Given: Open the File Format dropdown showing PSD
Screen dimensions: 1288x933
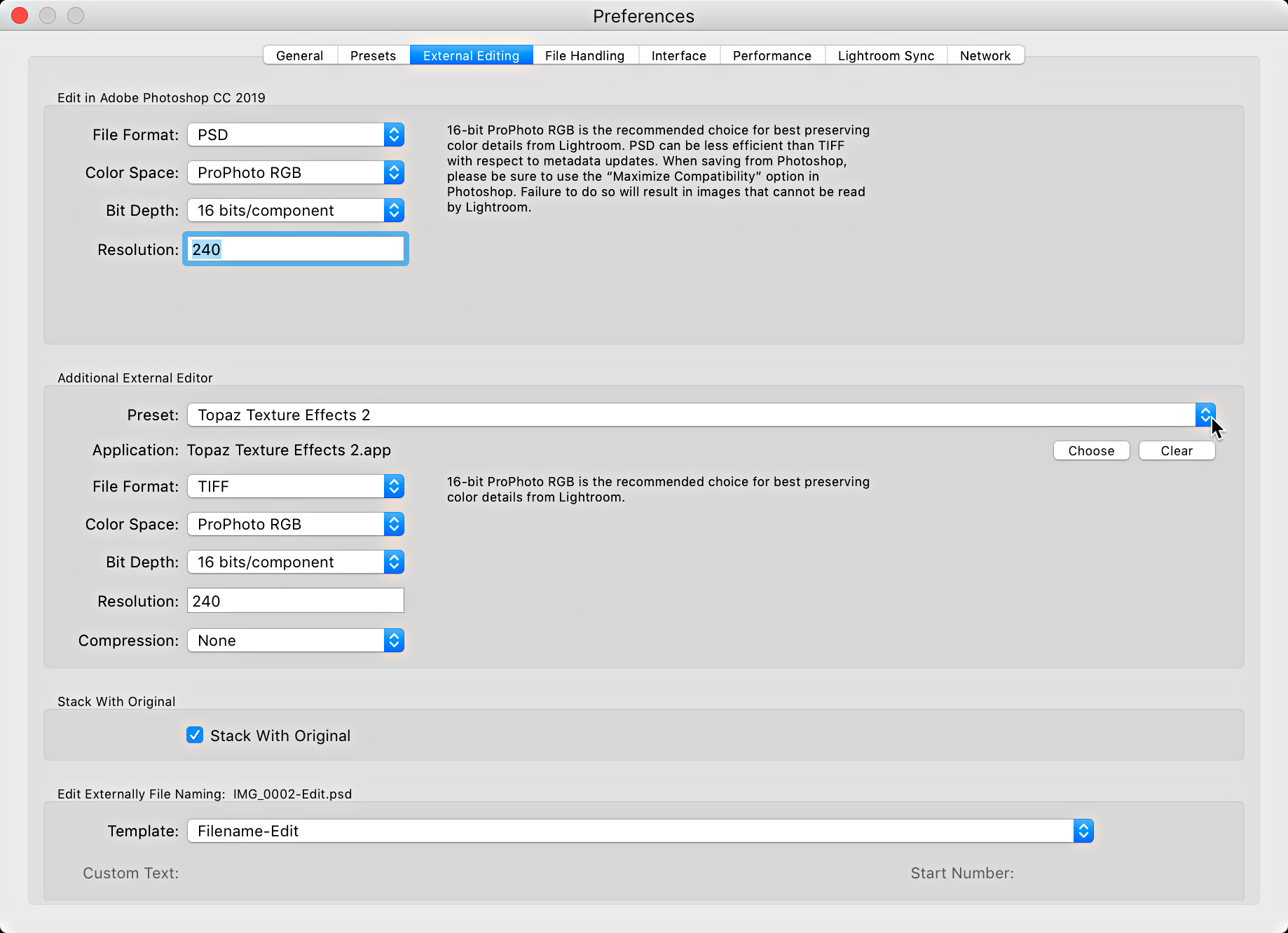Looking at the screenshot, I should [394, 134].
